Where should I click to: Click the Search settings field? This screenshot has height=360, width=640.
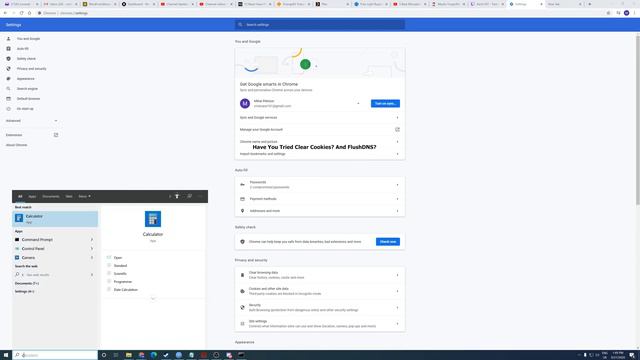point(320,24)
